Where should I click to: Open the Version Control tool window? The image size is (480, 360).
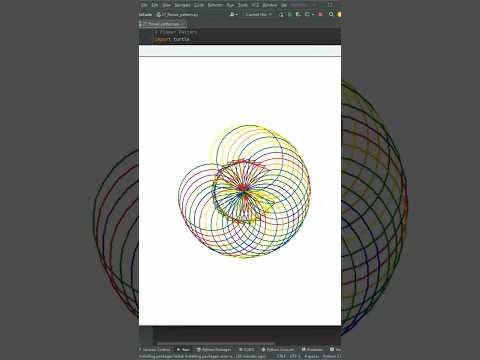155,349
